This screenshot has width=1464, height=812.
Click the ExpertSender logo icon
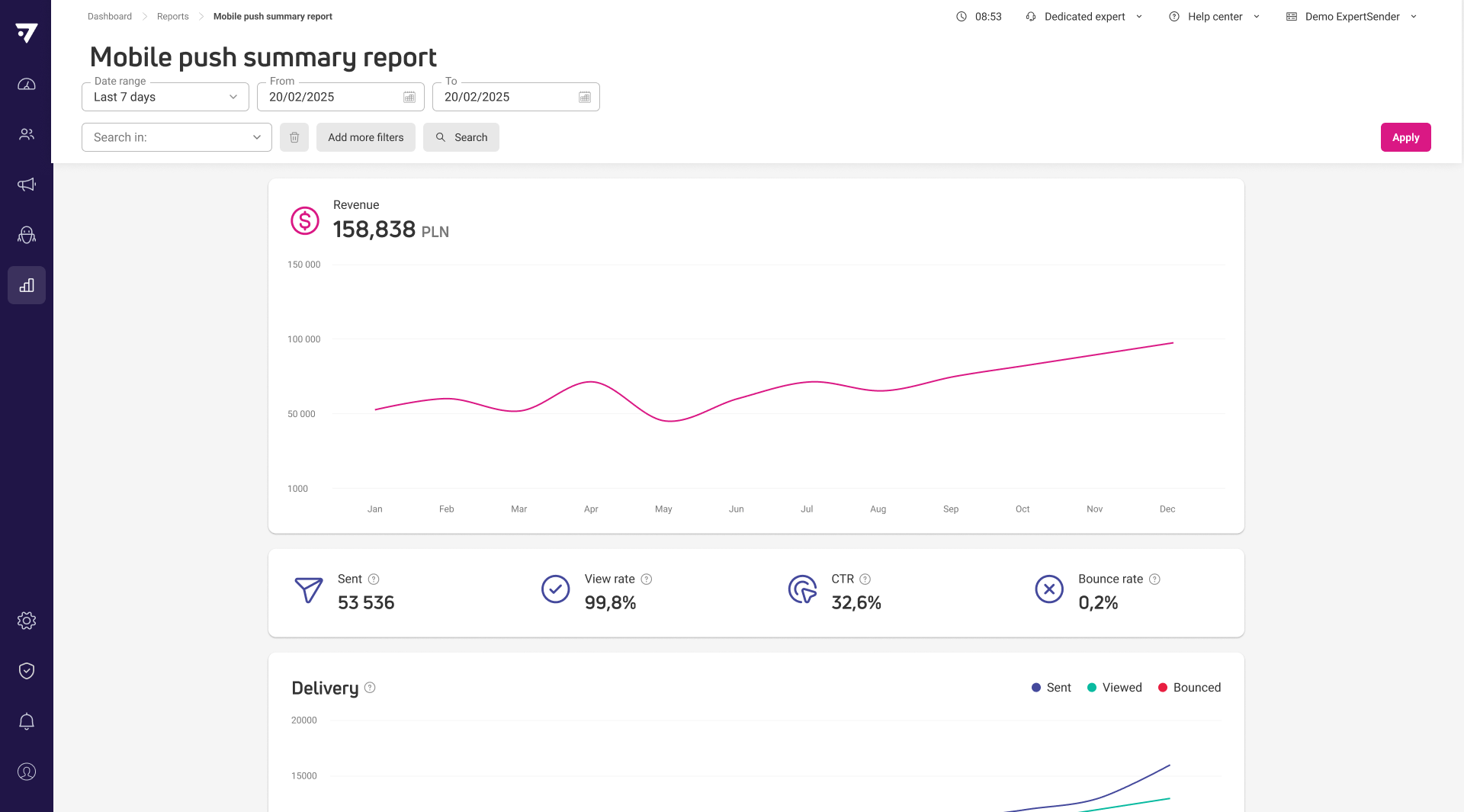pyautogui.click(x=27, y=33)
